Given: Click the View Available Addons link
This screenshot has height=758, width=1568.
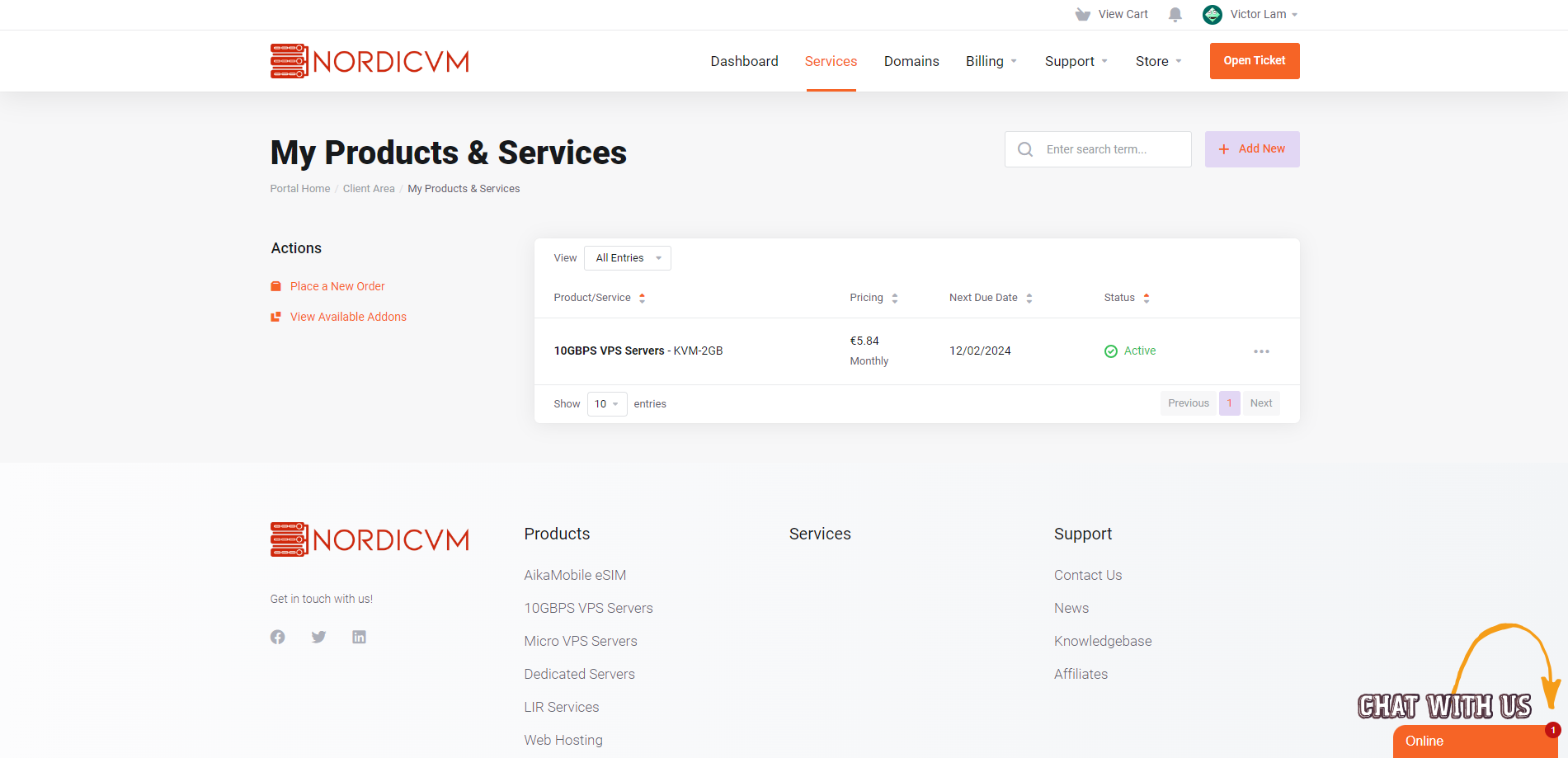Looking at the screenshot, I should [x=348, y=317].
